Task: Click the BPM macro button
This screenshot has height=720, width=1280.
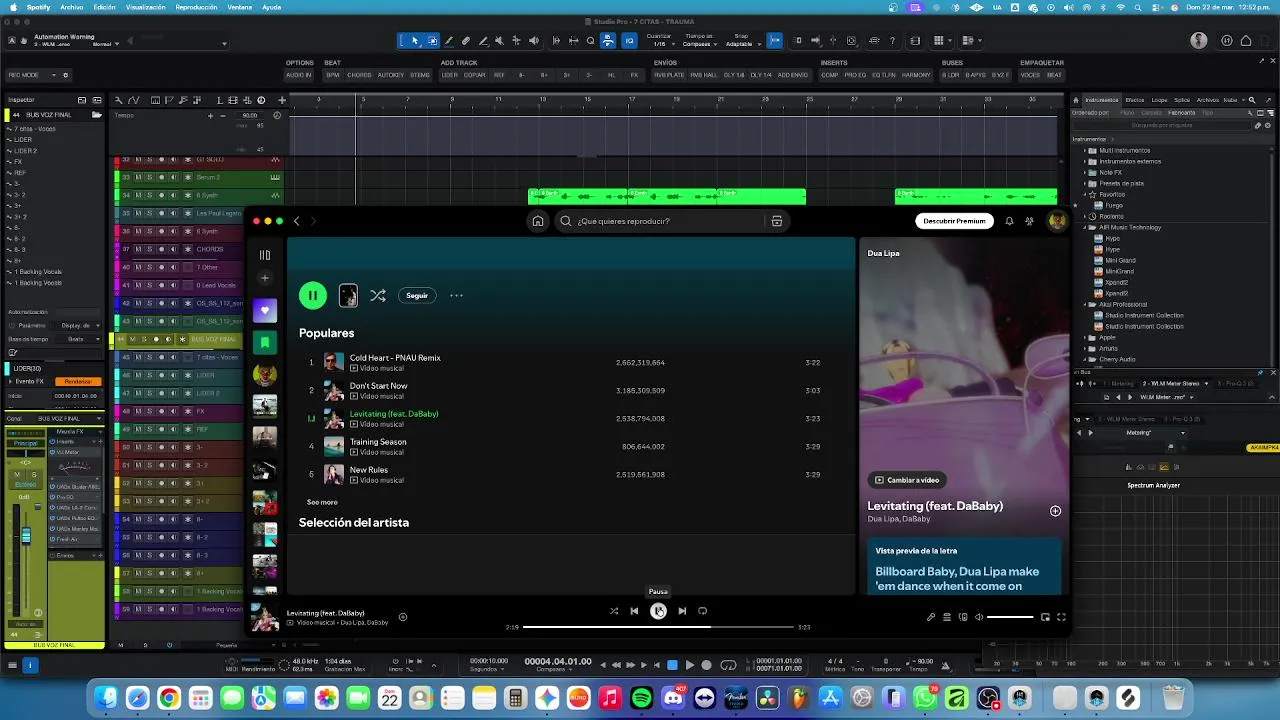Action: pyautogui.click(x=332, y=75)
